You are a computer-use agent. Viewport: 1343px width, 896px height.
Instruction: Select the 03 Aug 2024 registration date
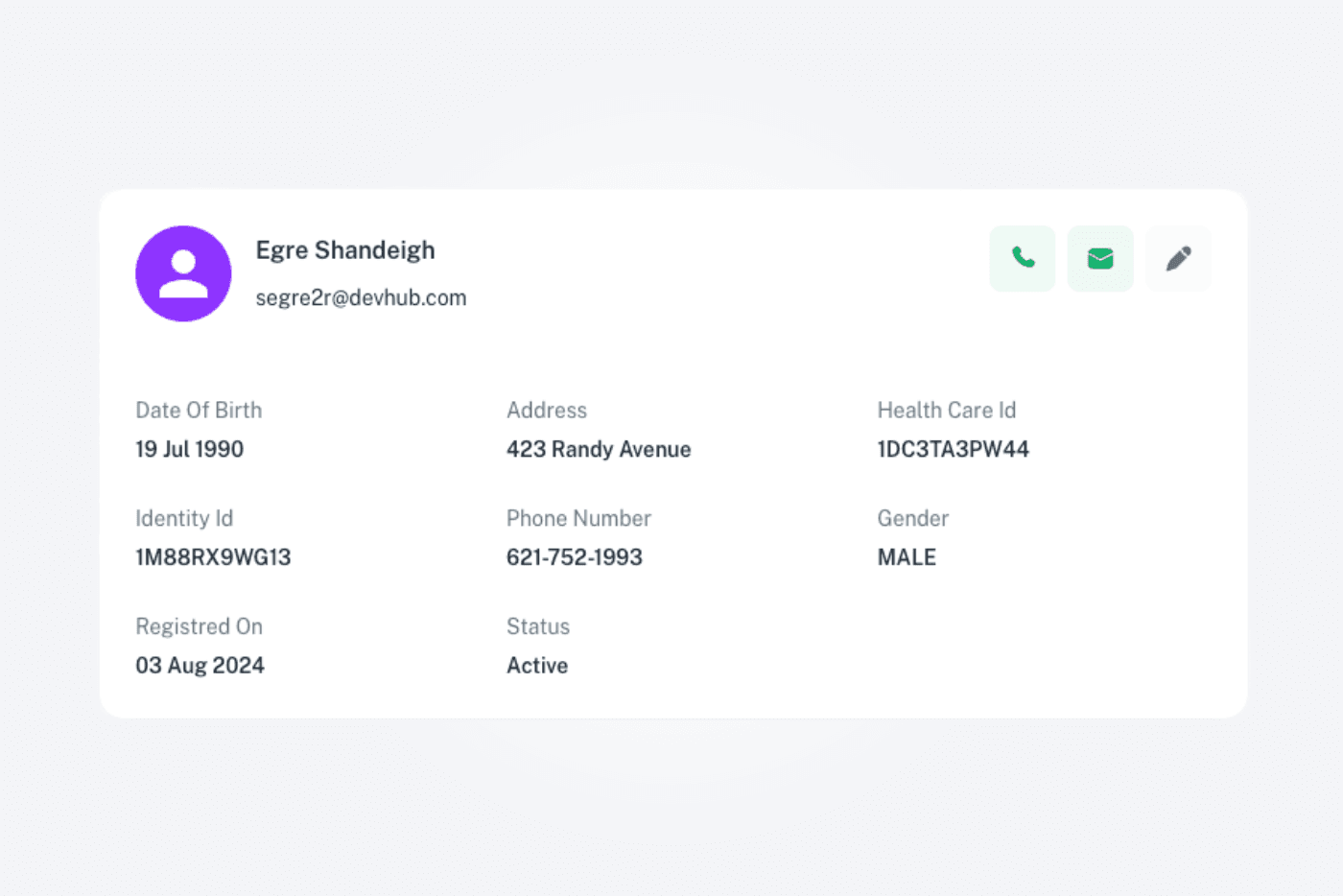200,666
